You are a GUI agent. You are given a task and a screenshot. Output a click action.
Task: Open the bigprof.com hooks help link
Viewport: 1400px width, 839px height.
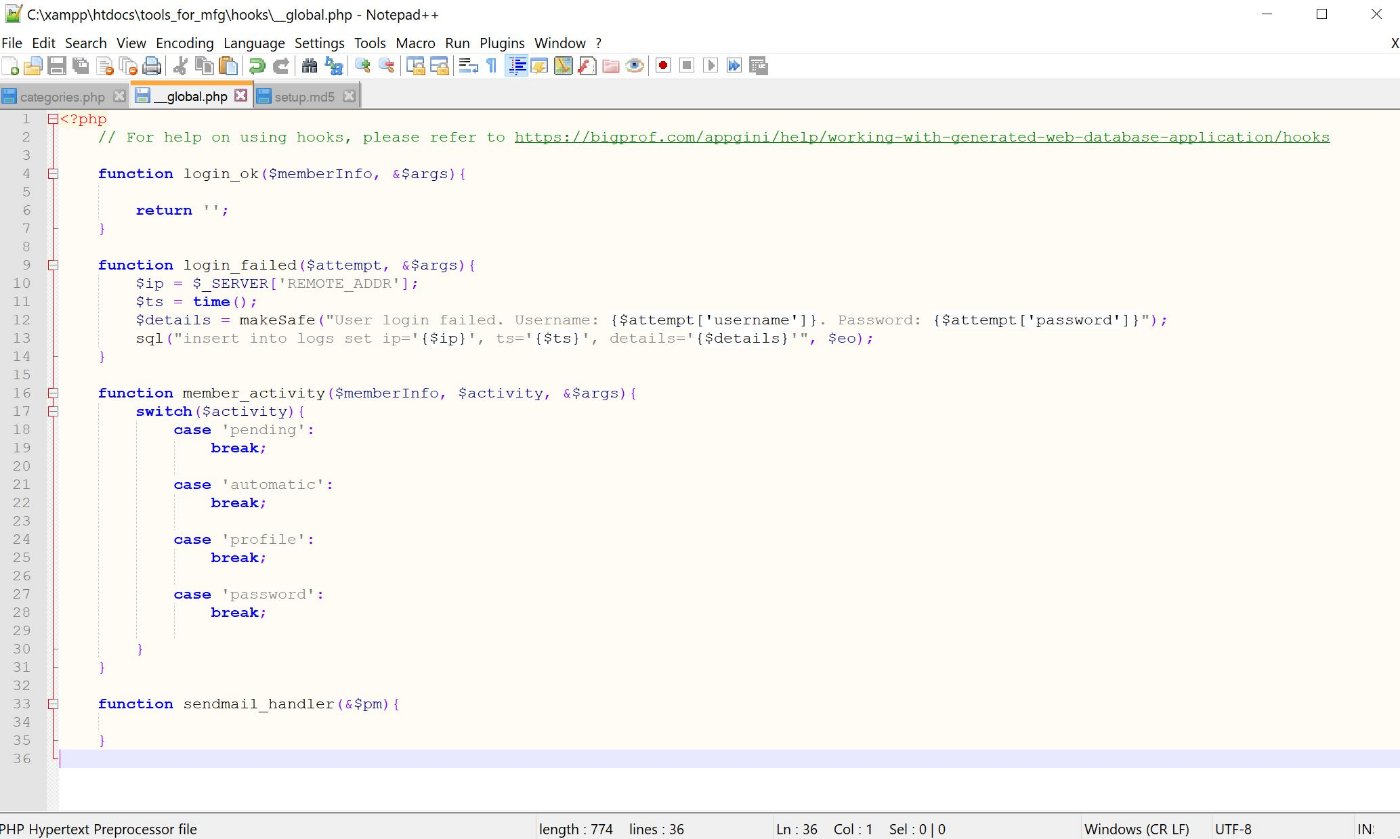point(922,137)
